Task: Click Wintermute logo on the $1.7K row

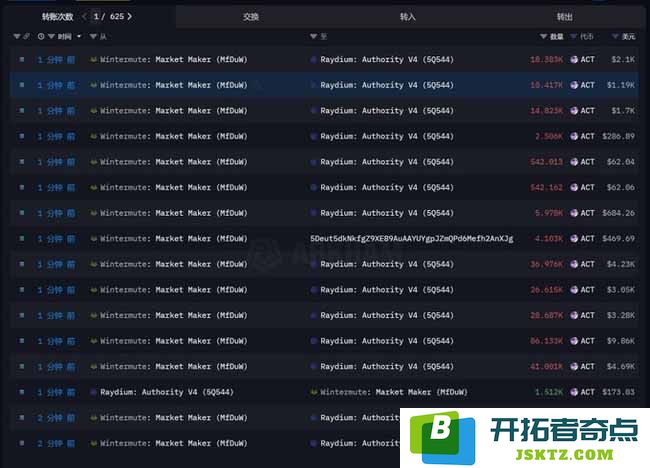Action: coord(94,111)
